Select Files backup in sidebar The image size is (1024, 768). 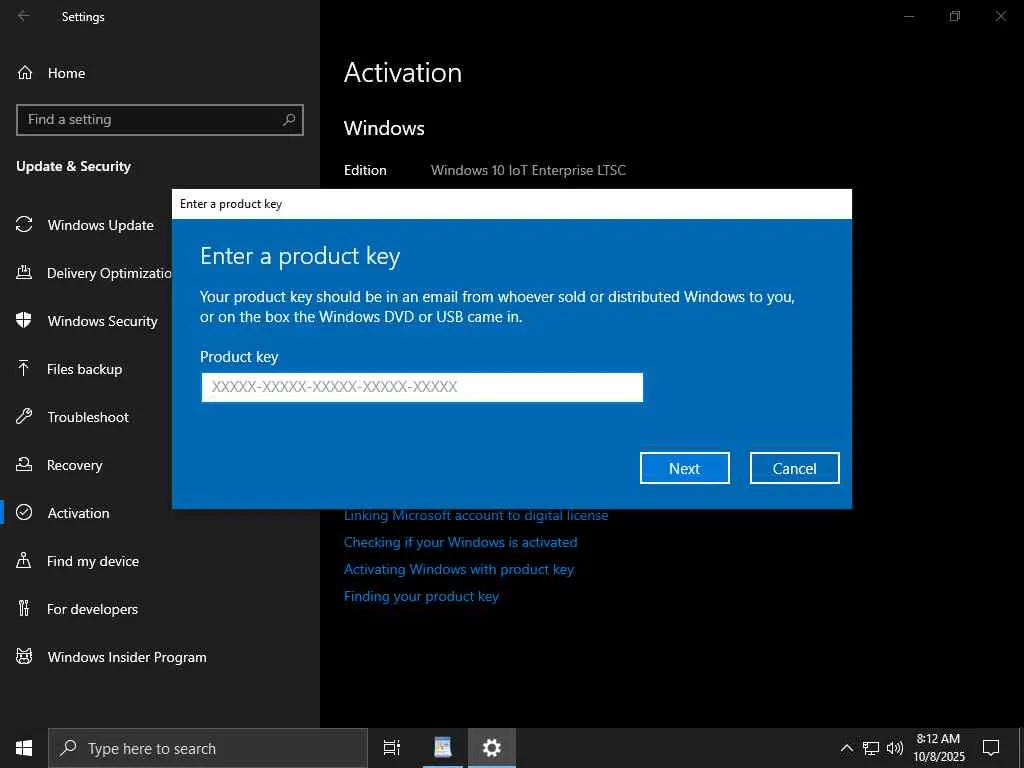[x=85, y=369]
